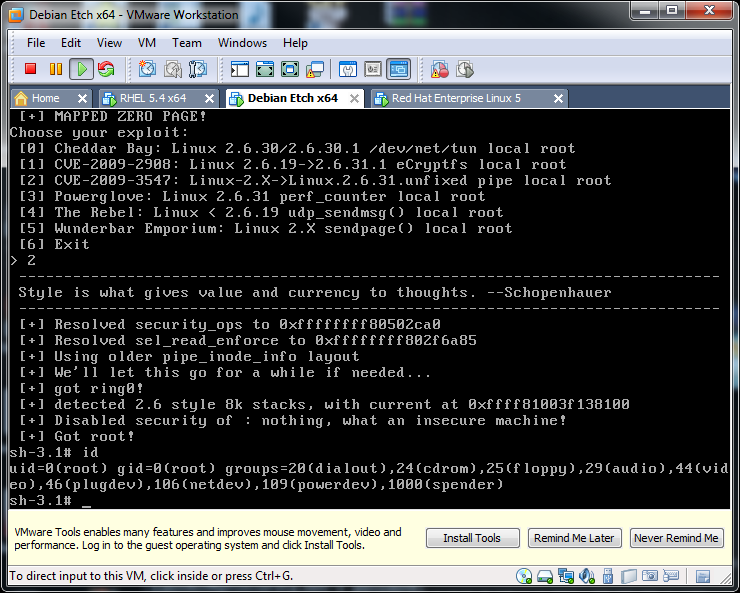This screenshot has height=593, width=740.
Task: Open the Team menu
Action: point(186,43)
